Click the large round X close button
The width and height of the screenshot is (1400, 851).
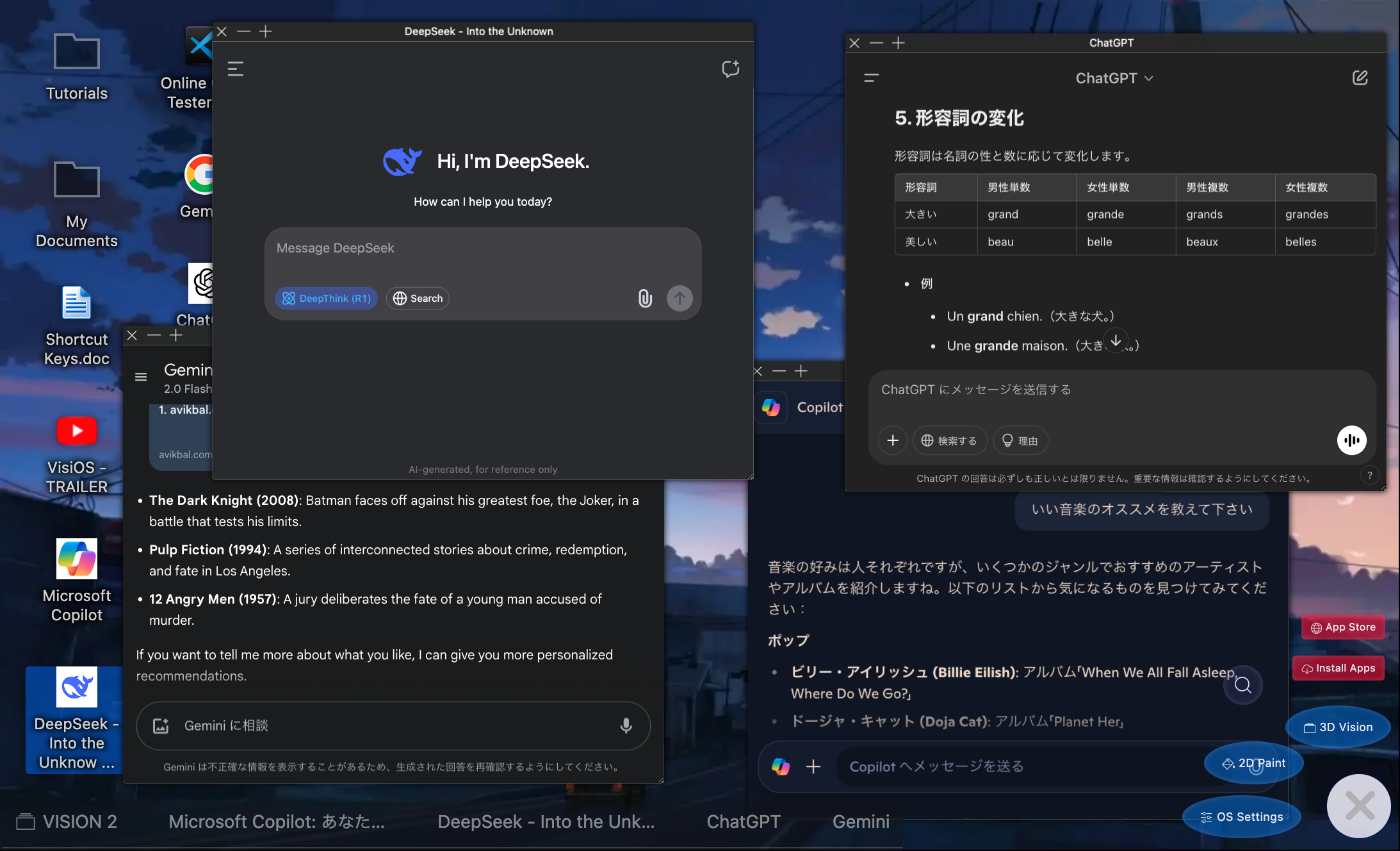tap(1359, 806)
